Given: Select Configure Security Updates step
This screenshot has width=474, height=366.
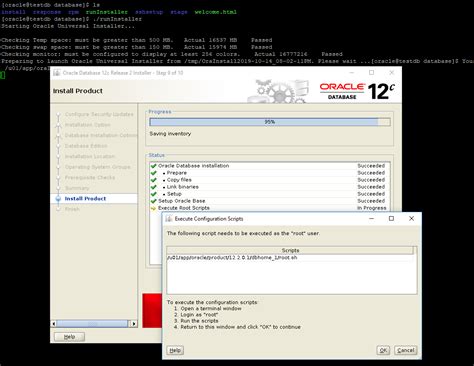Looking at the screenshot, I should pyautogui.click(x=99, y=114).
